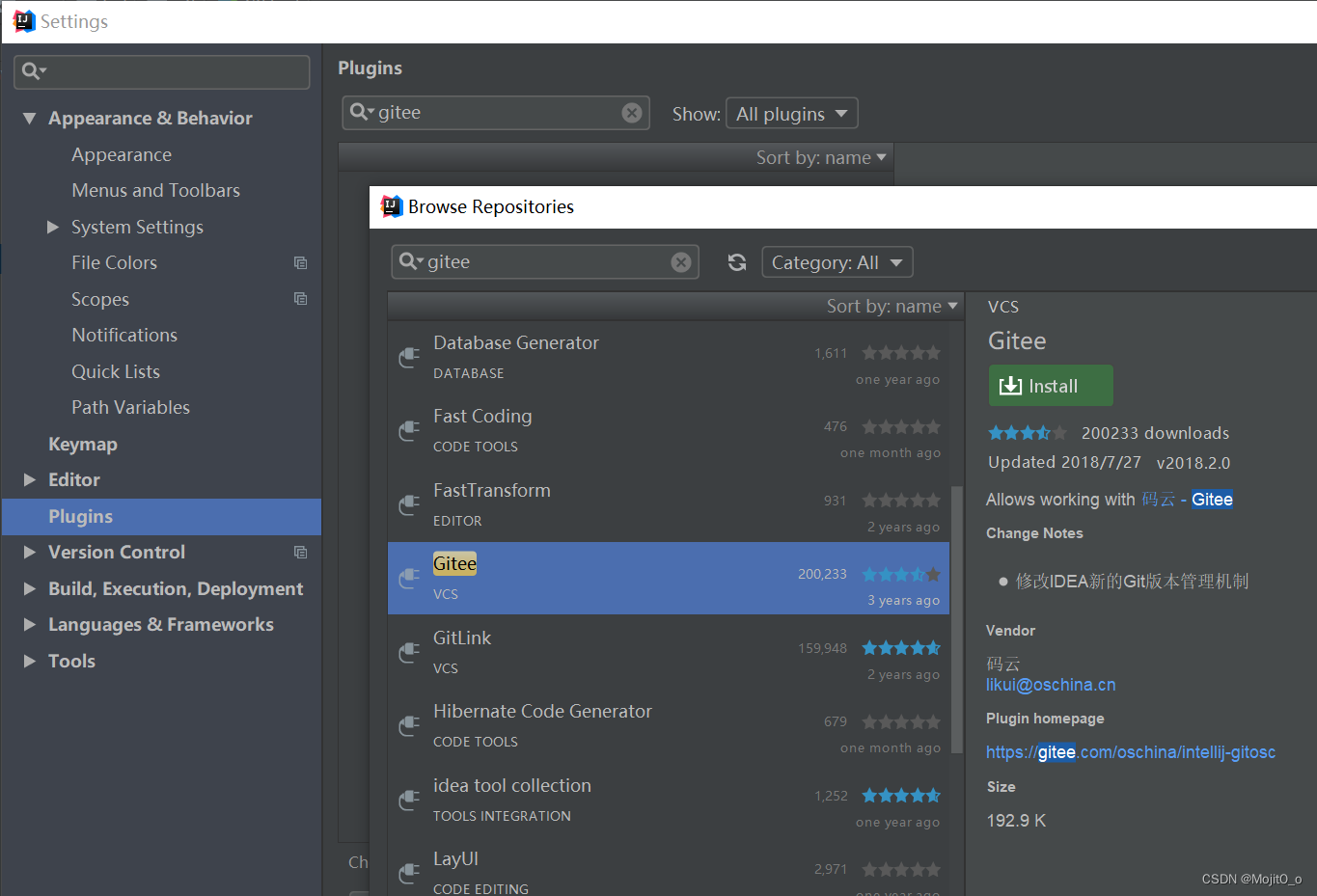
Task: Click the project-level icon next to Scopes
Action: (x=300, y=299)
